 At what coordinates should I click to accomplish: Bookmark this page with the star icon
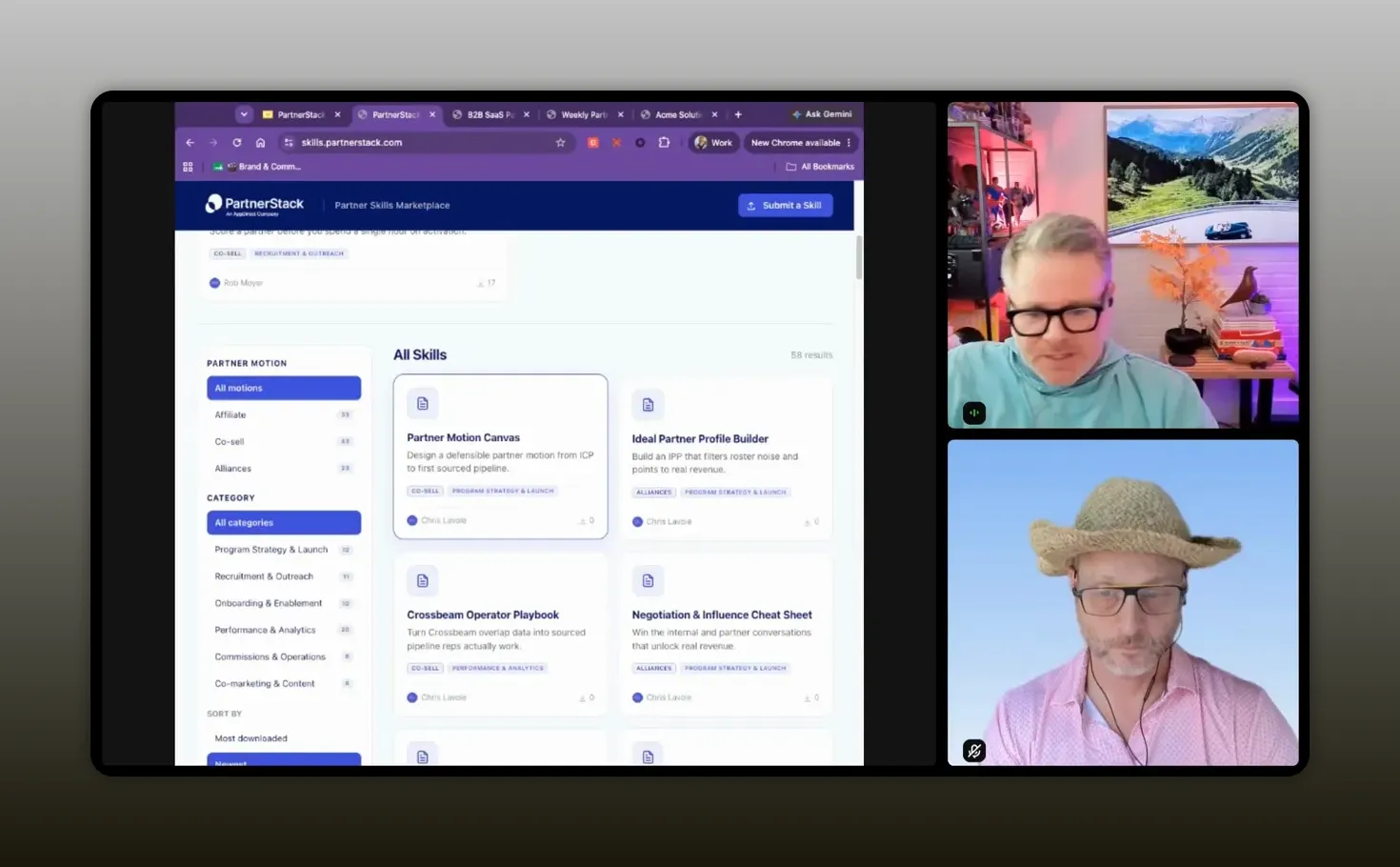(560, 143)
